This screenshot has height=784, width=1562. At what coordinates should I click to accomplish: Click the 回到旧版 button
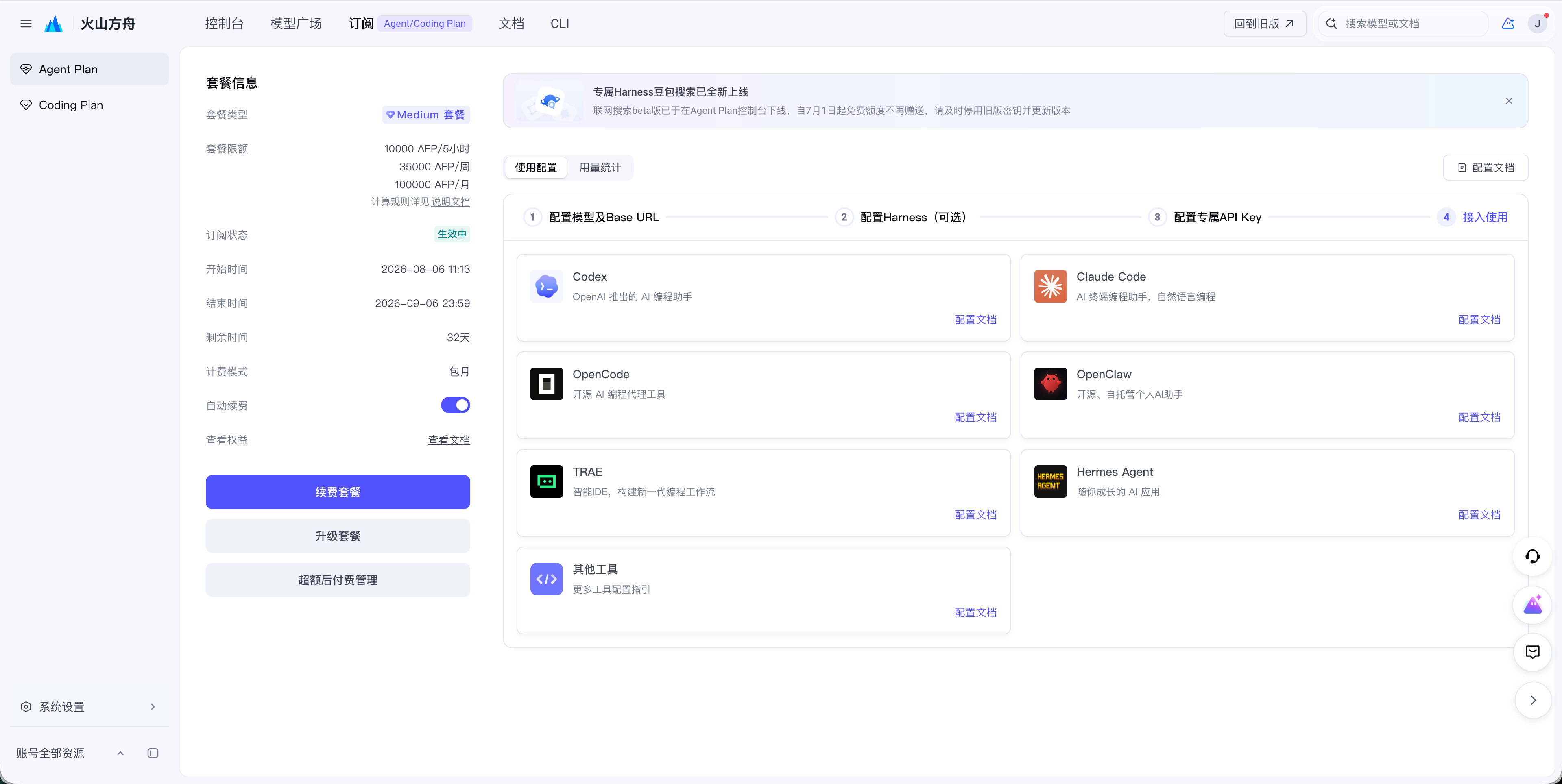(1264, 24)
